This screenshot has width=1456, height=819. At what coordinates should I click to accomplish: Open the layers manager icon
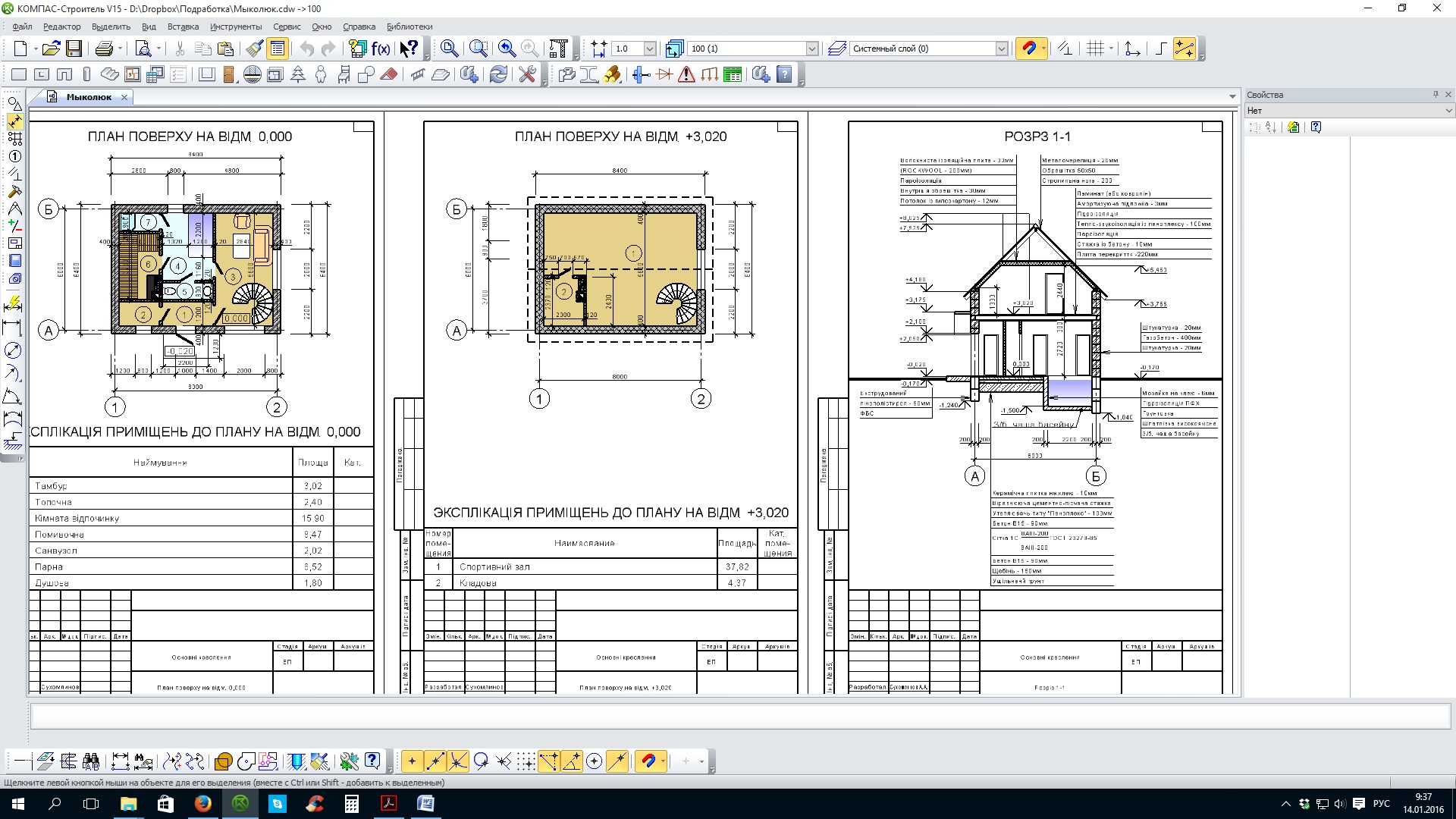[x=837, y=49]
